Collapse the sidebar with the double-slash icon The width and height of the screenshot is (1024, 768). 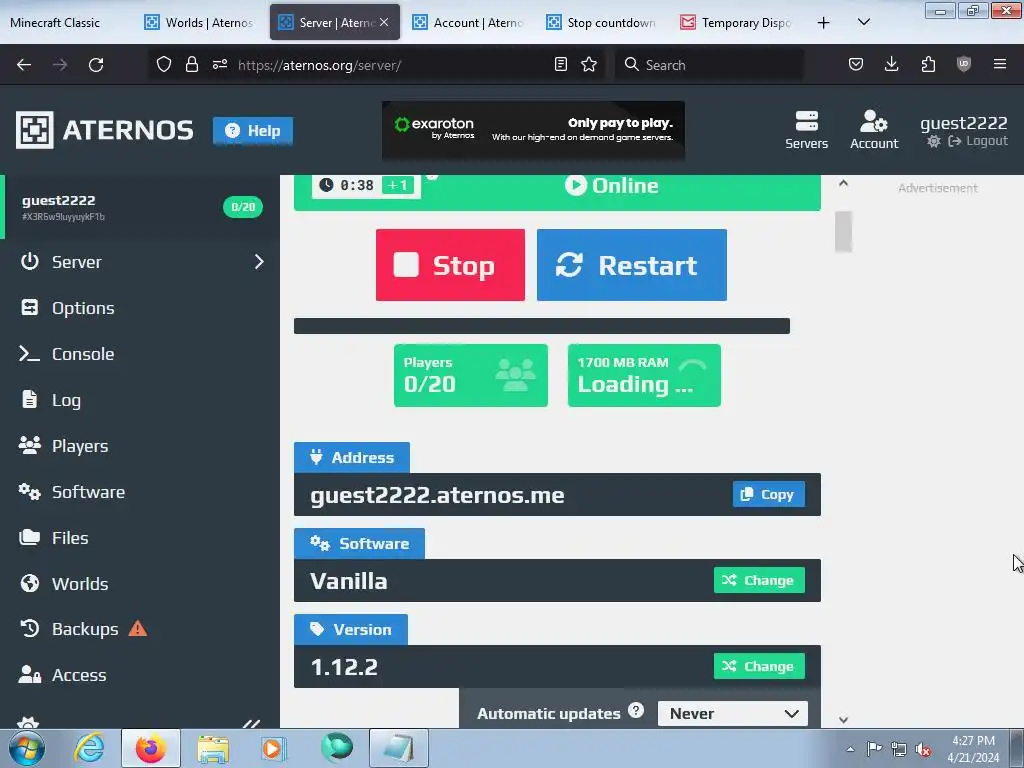251,723
